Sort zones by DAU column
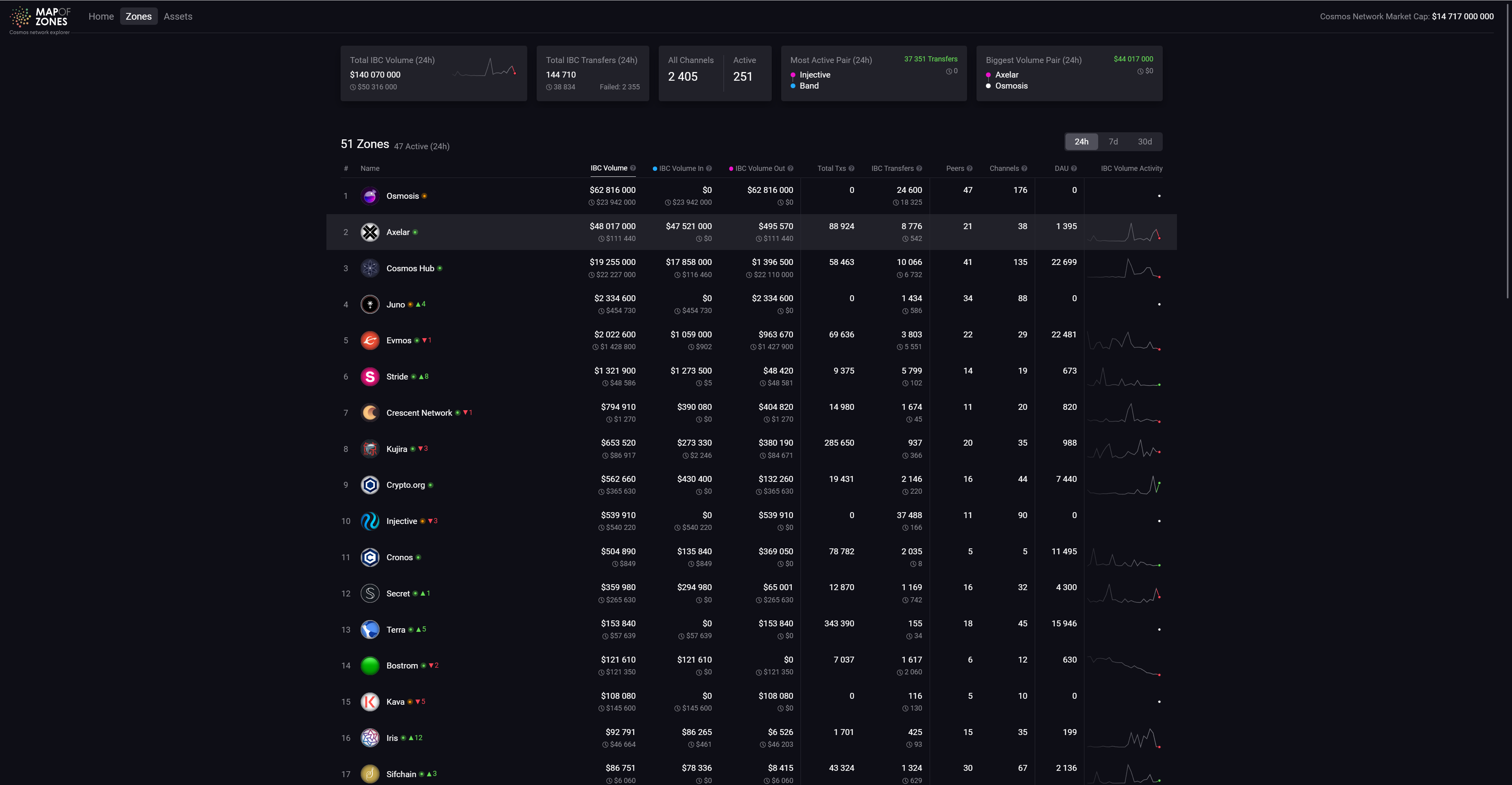The height and width of the screenshot is (785, 1512). [1061, 168]
